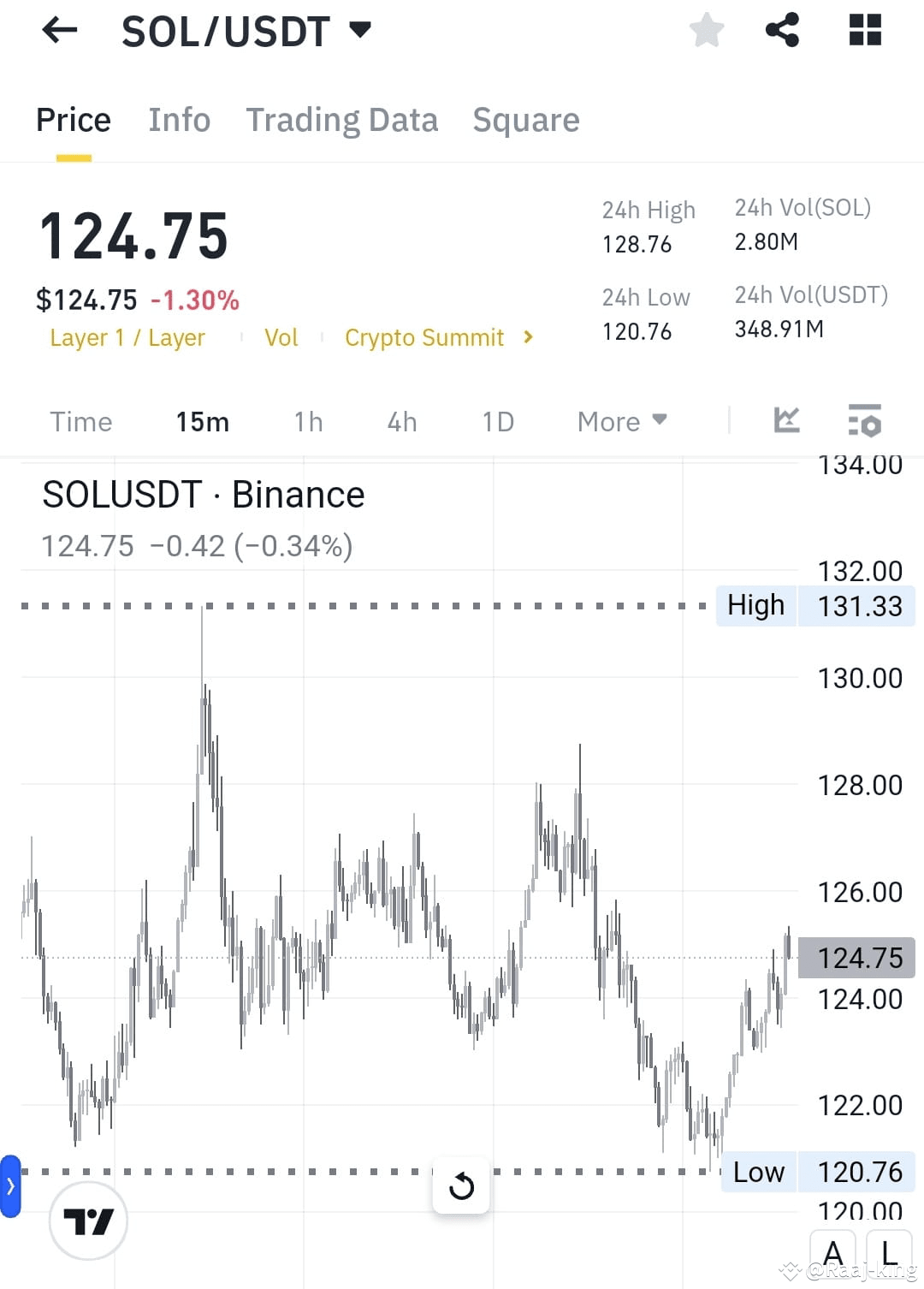Image resolution: width=924 pixels, height=1289 pixels.
Task: Open the apps grid menu
Action: pos(865,30)
